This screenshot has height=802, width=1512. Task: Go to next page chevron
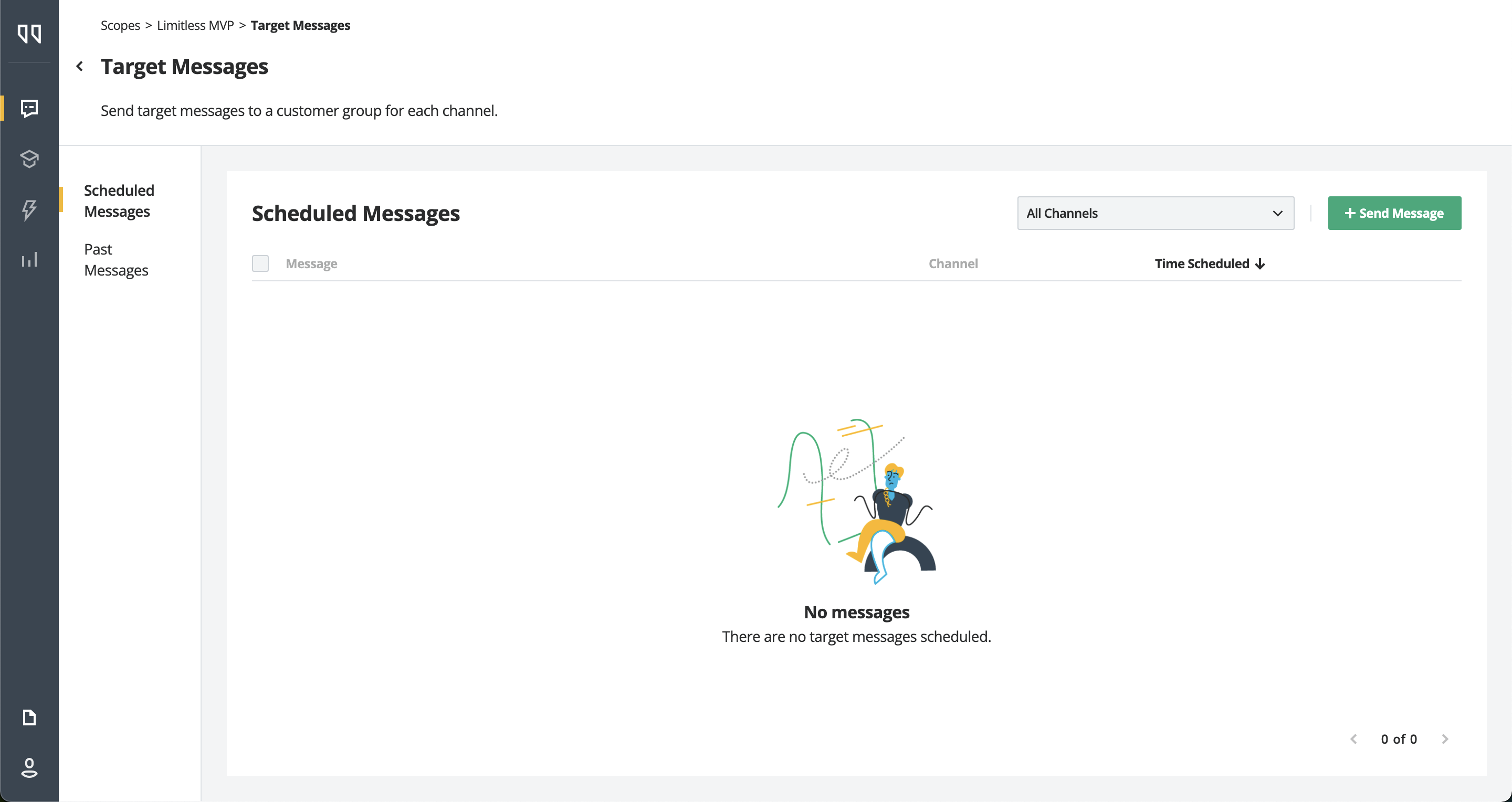[x=1445, y=739]
